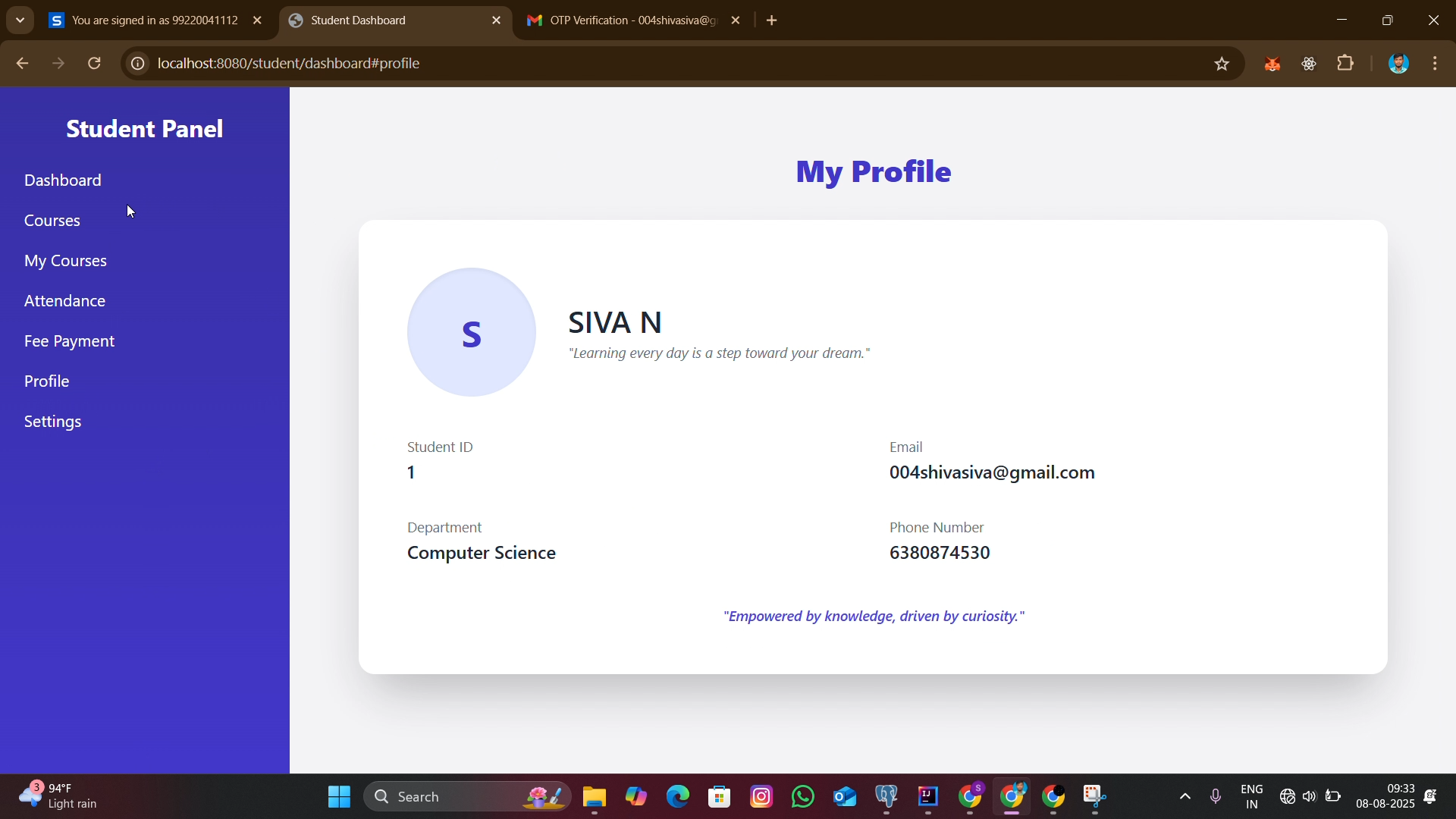Bookmark this page with the star icon
1456x819 pixels.
1222,64
